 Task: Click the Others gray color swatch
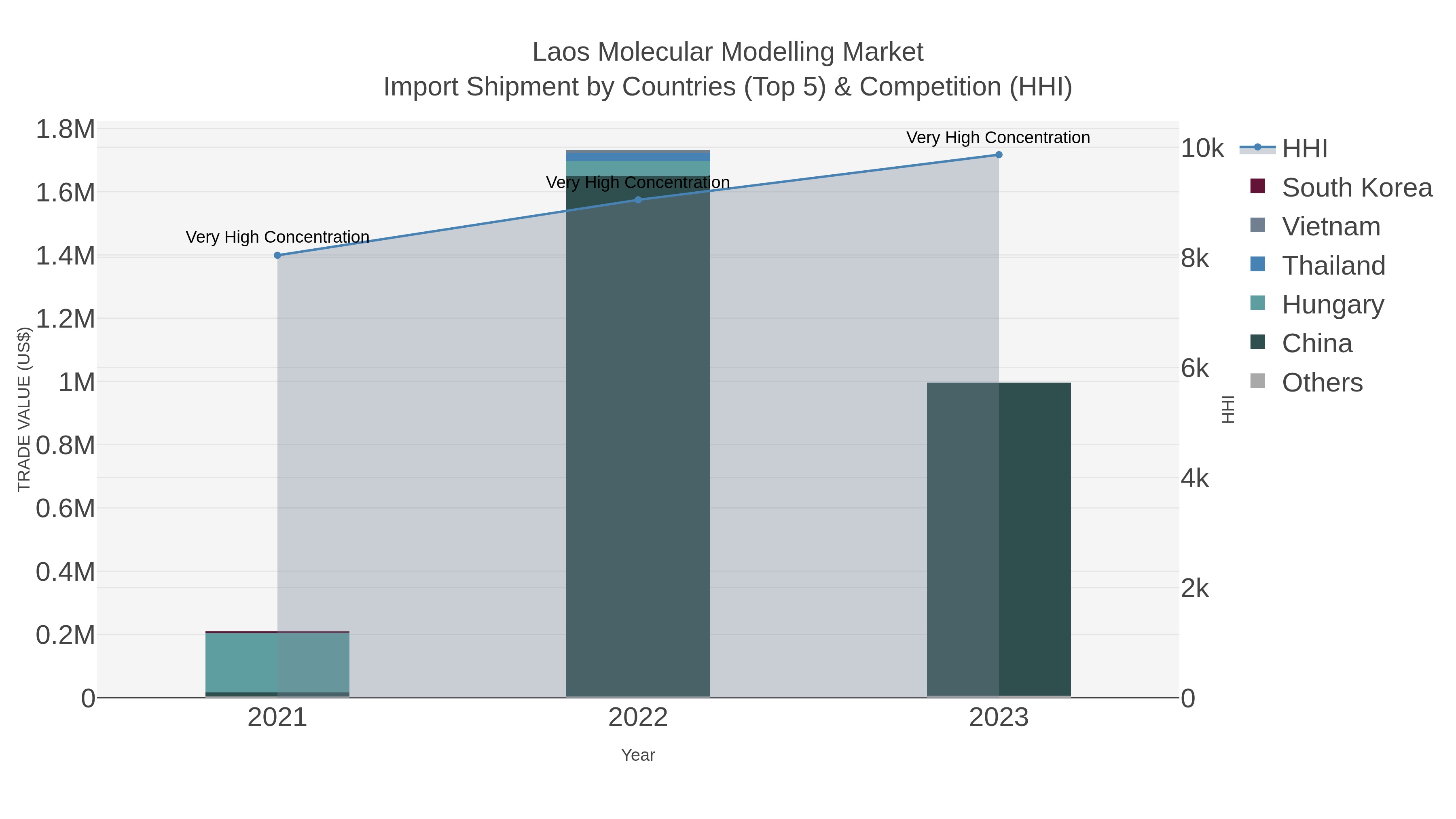click(x=1257, y=381)
